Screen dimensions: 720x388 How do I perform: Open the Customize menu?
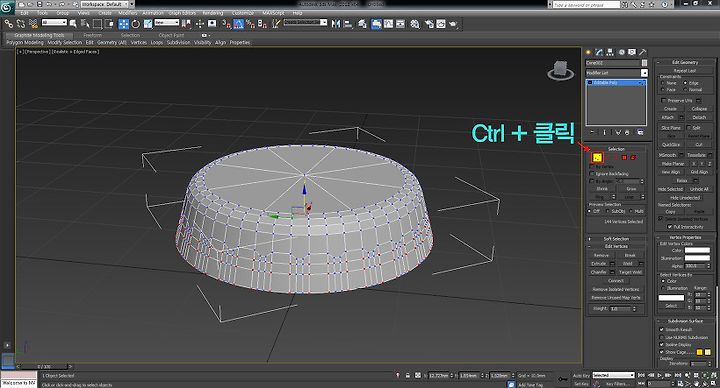(x=243, y=13)
